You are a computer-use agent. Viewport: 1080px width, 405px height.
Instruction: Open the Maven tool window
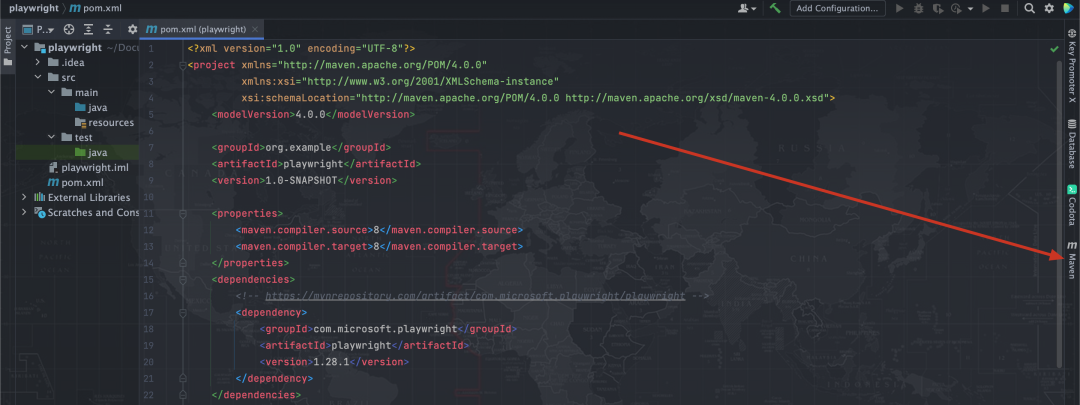pos(1072,260)
